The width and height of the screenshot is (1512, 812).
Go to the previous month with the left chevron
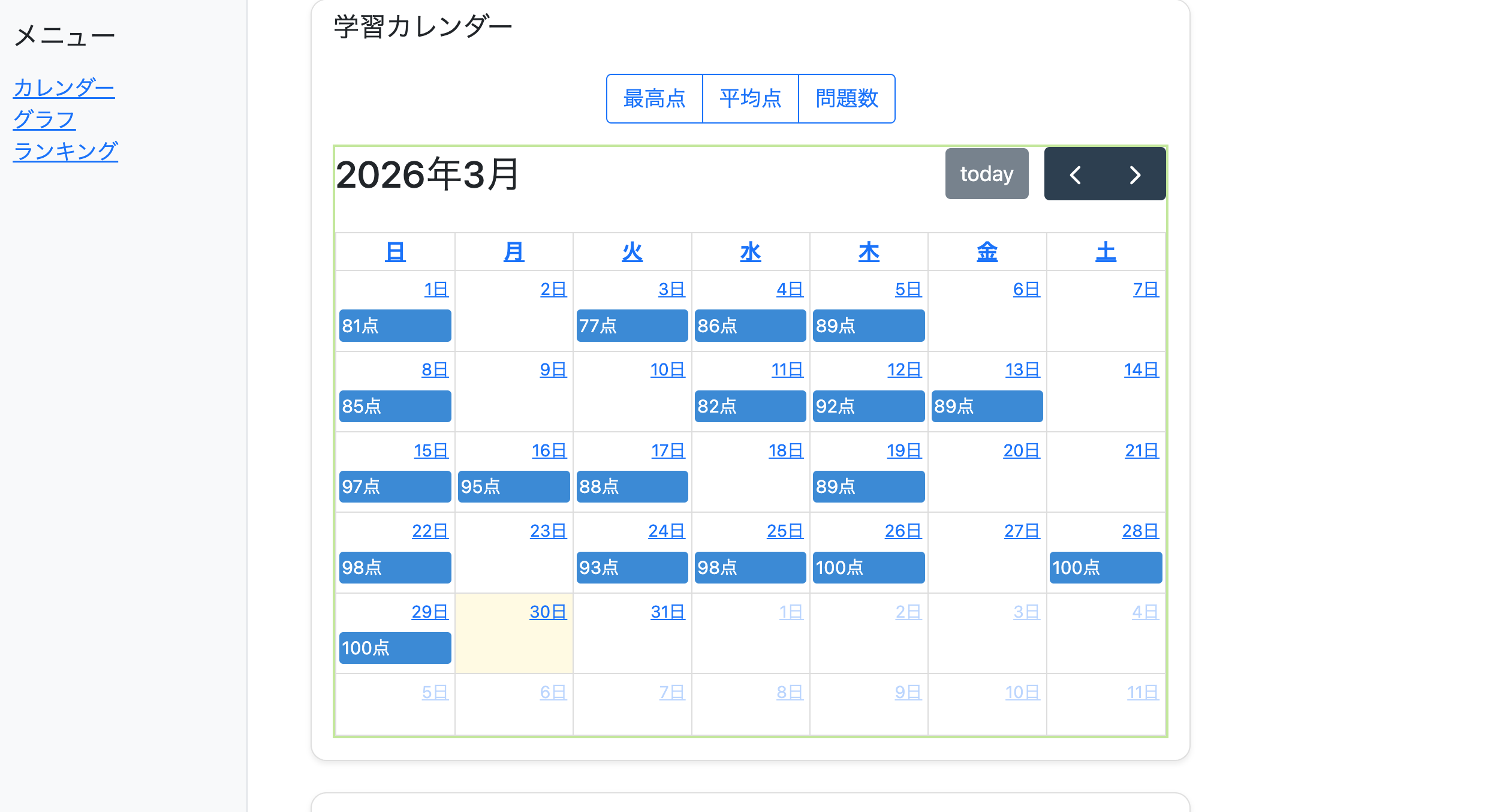pyautogui.click(x=1076, y=174)
